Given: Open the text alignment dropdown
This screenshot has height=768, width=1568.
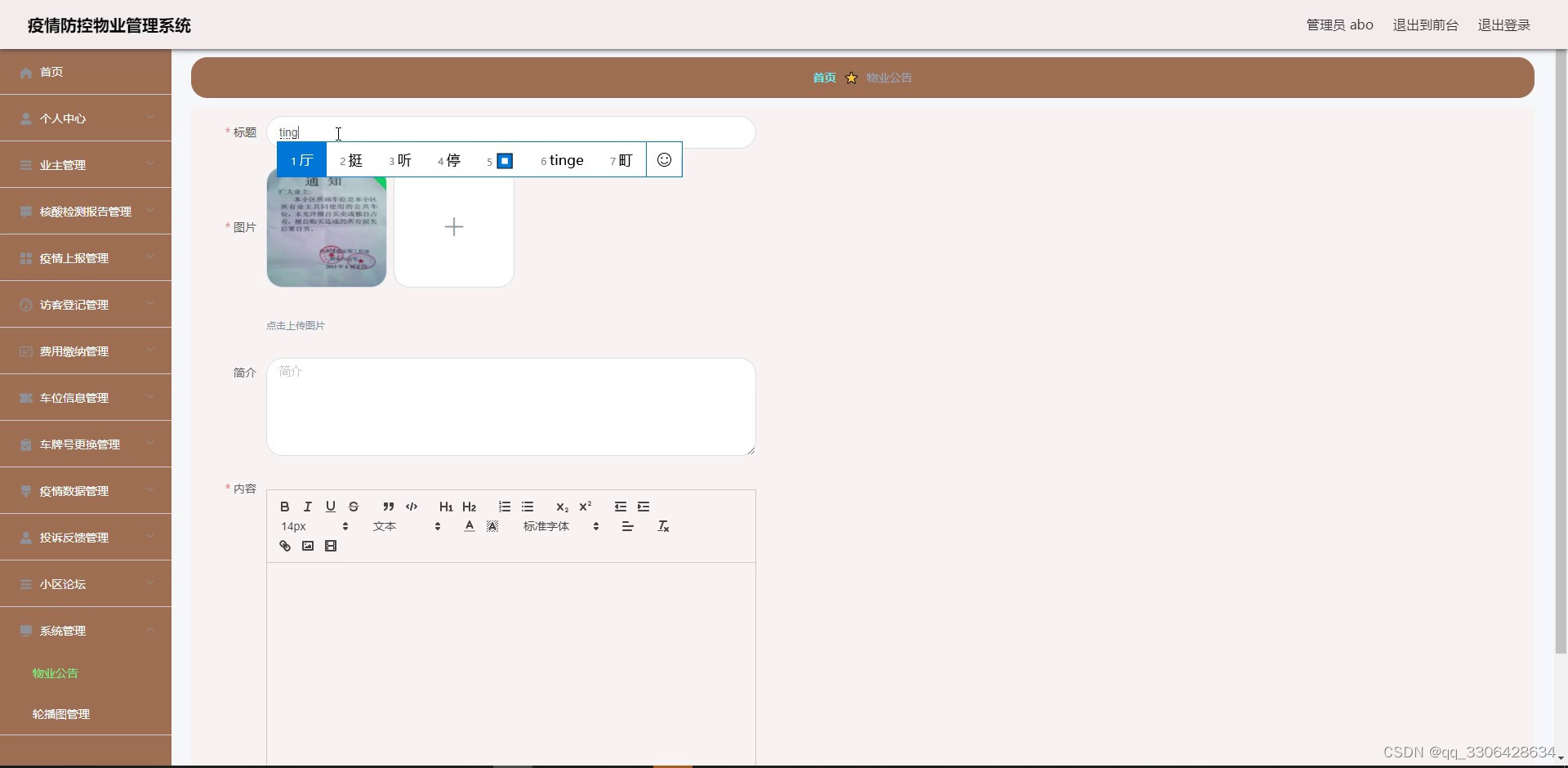Looking at the screenshot, I should [628, 526].
